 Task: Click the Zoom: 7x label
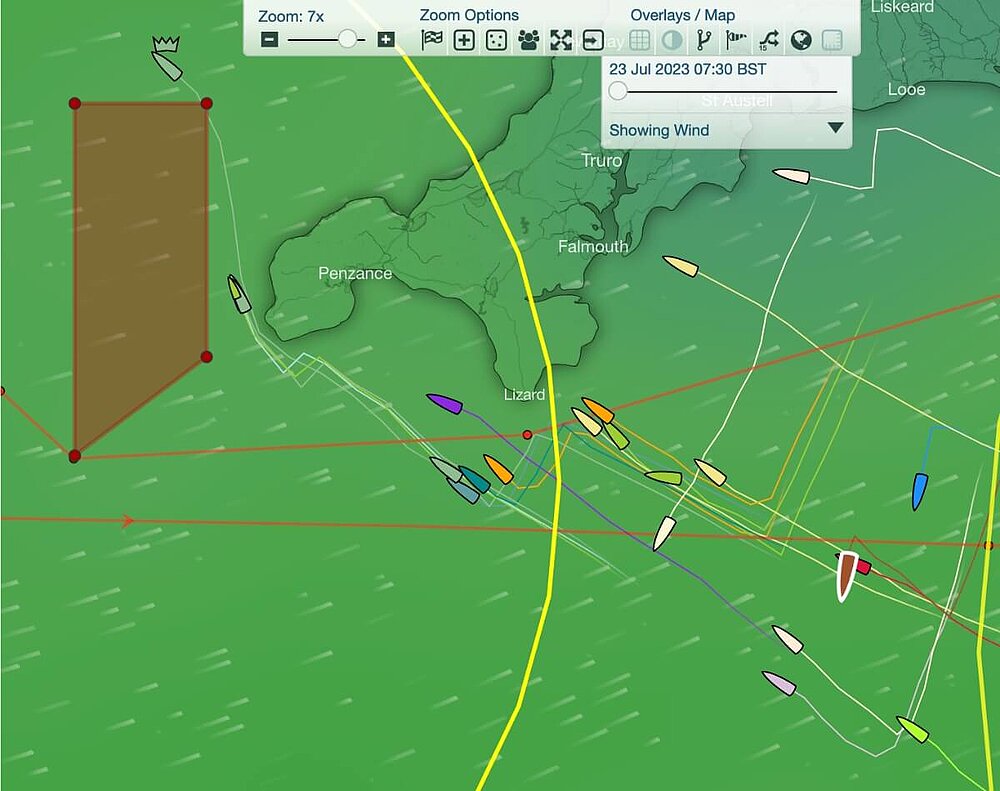pos(291,16)
